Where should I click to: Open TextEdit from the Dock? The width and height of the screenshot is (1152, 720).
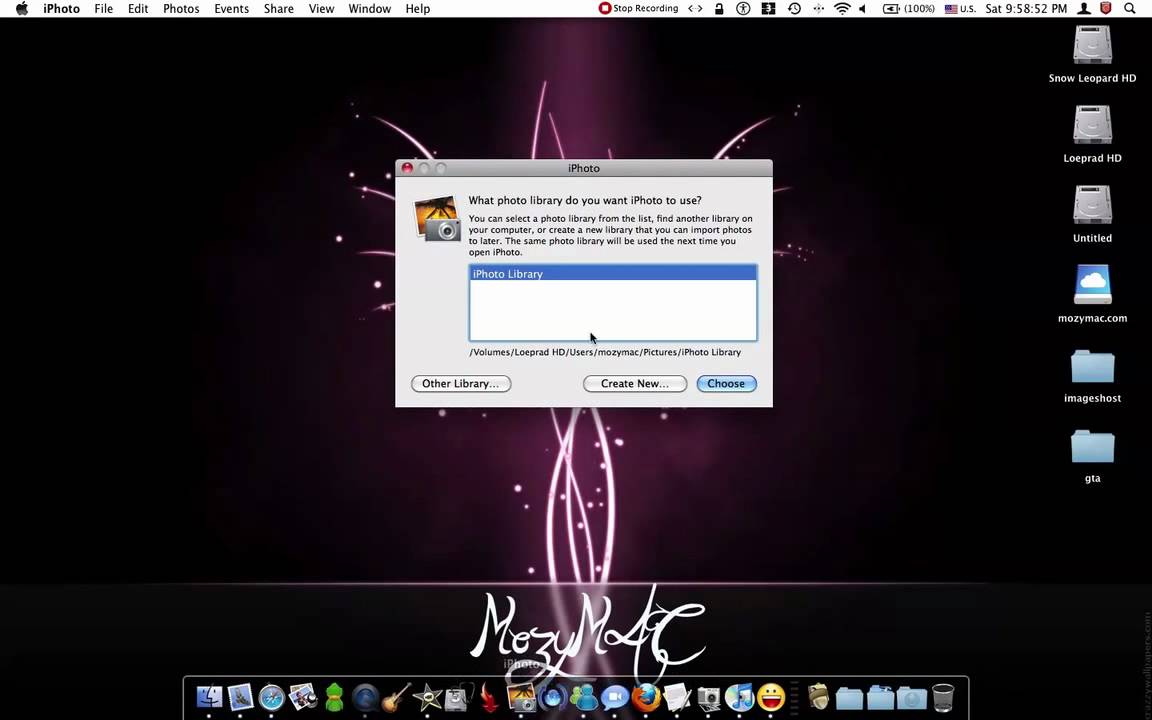(677, 696)
